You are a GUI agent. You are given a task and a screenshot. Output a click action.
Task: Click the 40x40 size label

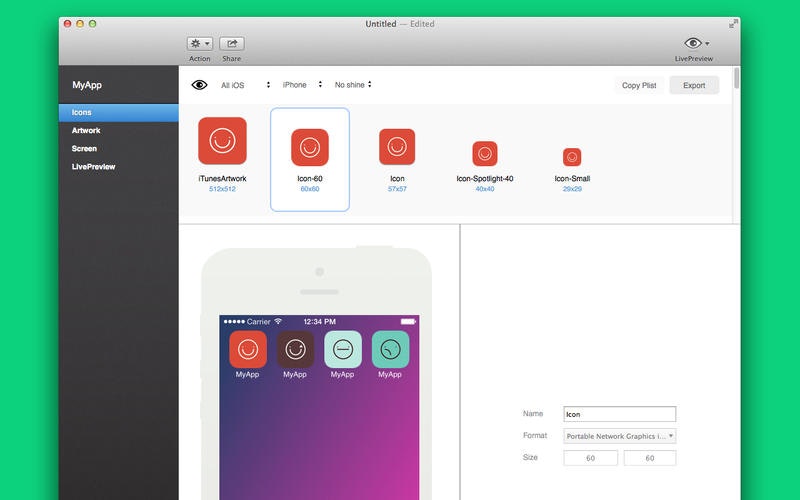[x=485, y=189]
